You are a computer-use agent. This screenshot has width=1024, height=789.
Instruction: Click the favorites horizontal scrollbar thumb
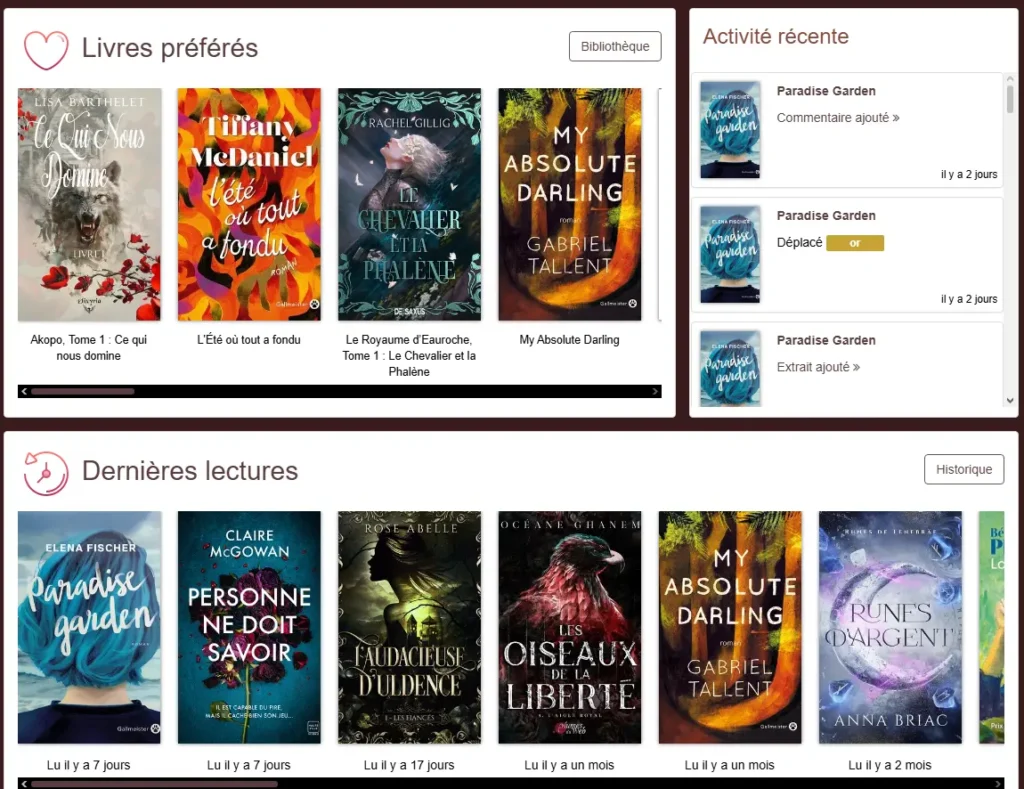[x=82, y=391]
